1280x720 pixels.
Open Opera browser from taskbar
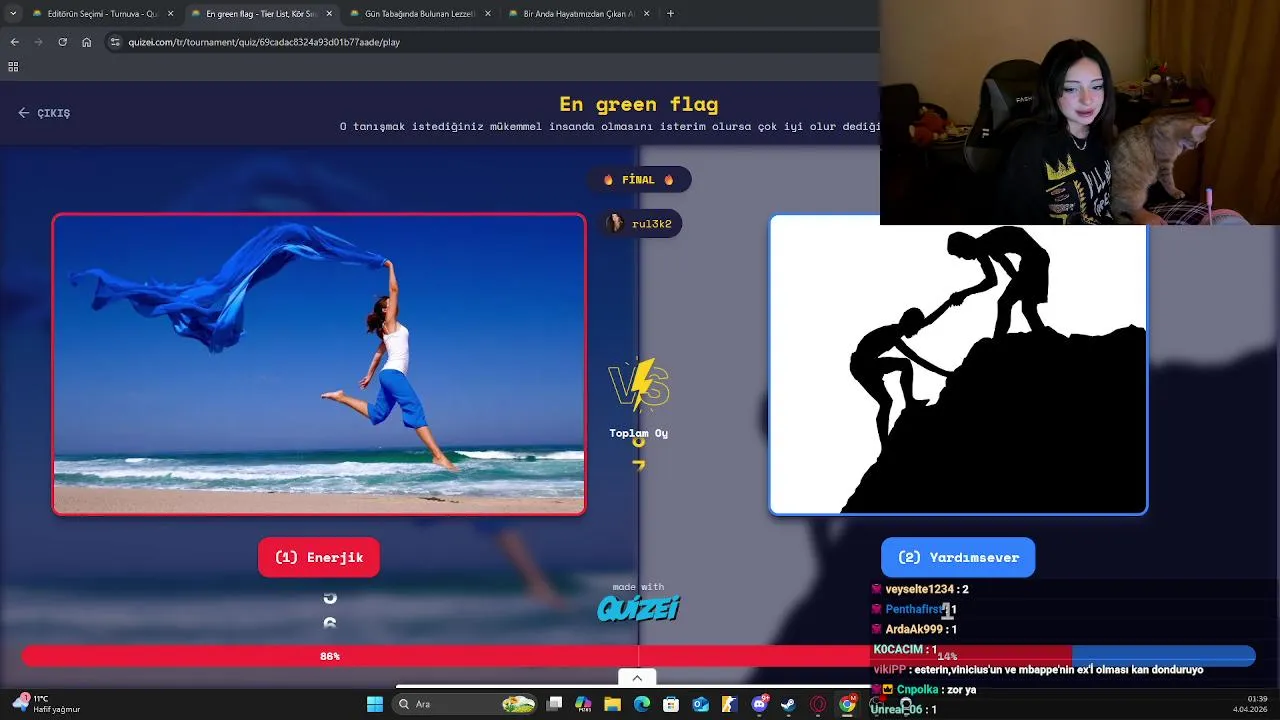pos(818,704)
